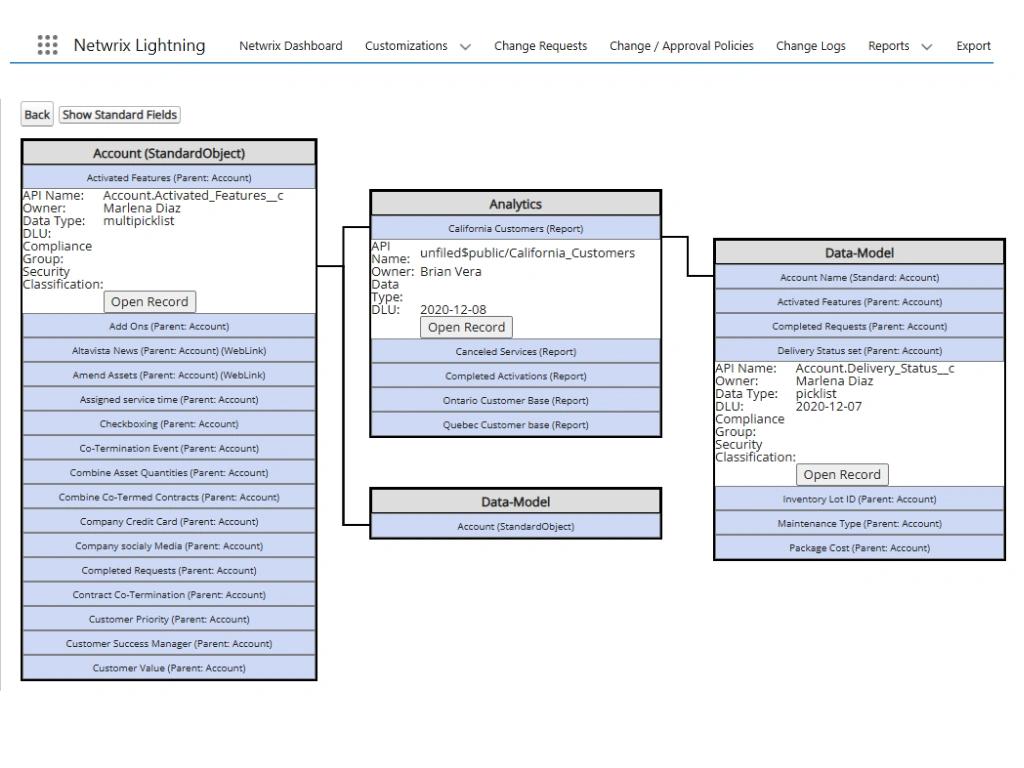This screenshot has width=1024, height=768.
Task: Open Change / Approval Policies
Action: (x=680, y=45)
